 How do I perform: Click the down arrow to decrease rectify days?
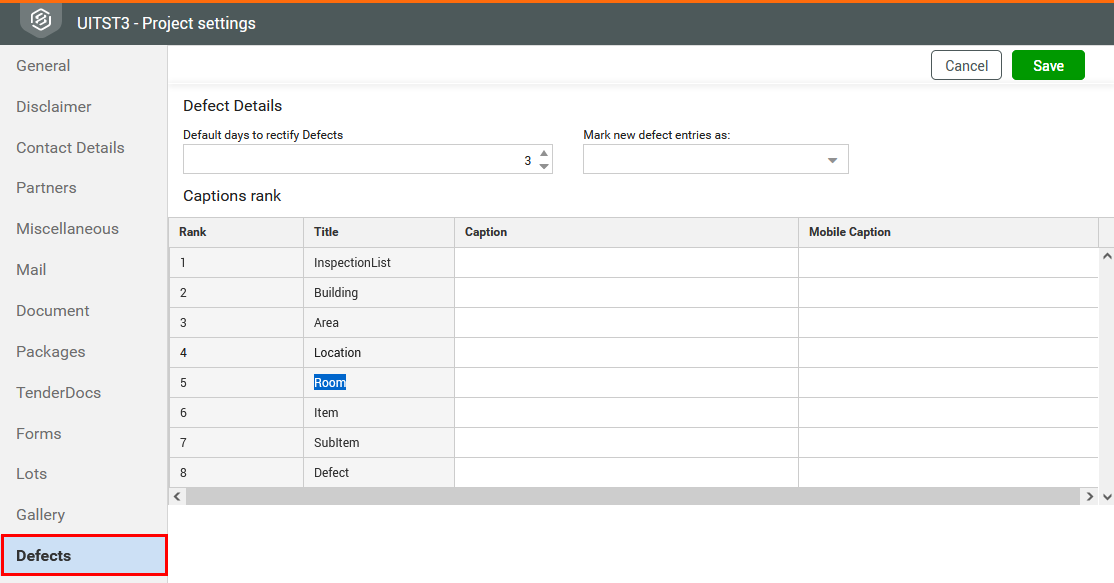tap(543, 165)
